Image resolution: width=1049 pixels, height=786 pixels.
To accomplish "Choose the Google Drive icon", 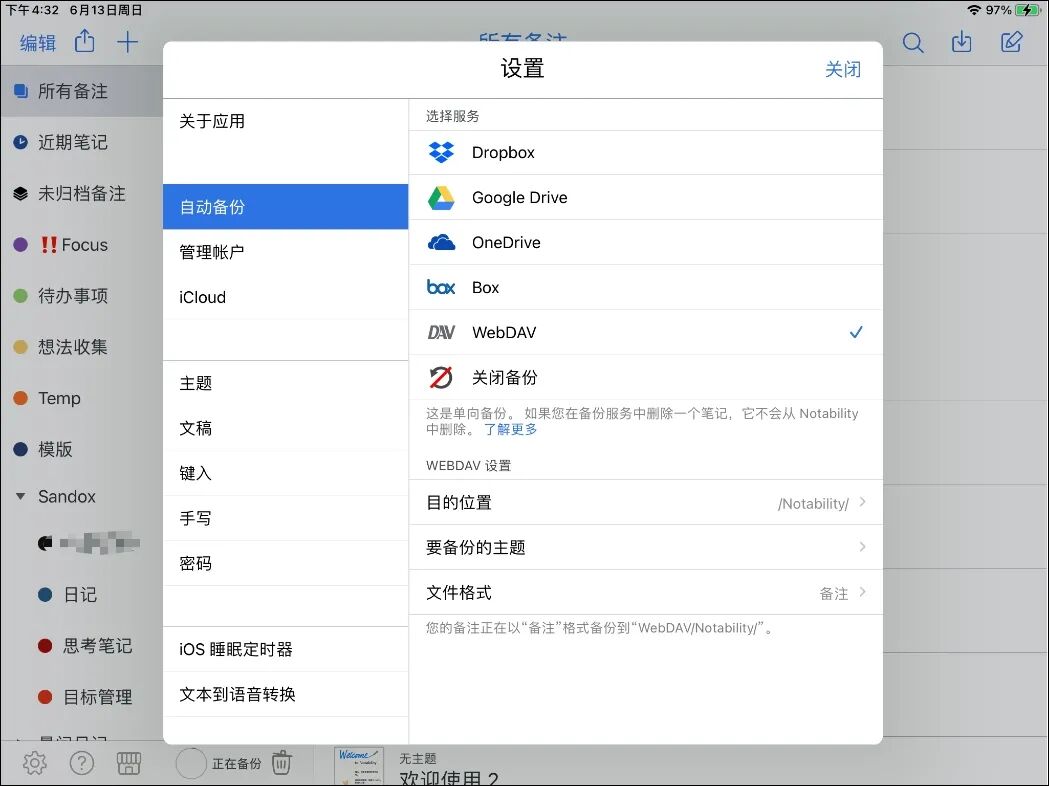I will [441, 197].
